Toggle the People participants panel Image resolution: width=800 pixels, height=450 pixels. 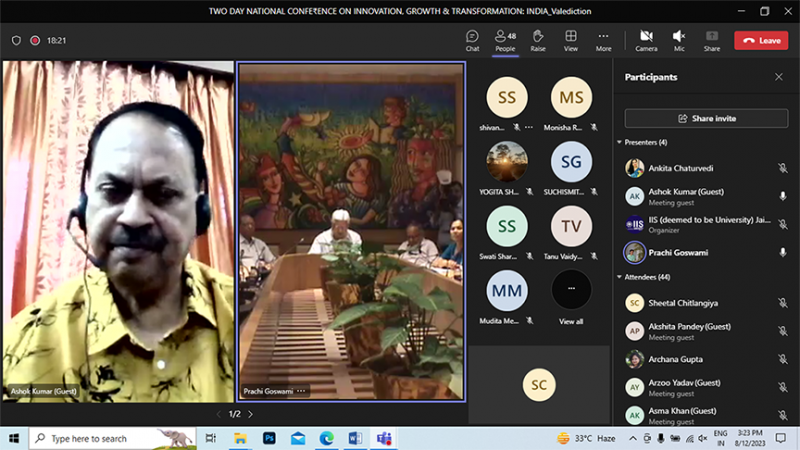[x=505, y=40]
